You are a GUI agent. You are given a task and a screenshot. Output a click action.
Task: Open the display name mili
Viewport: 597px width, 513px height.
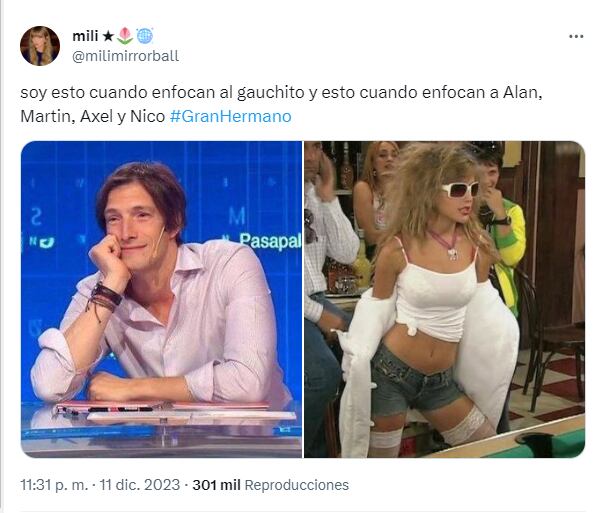(x=85, y=36)
